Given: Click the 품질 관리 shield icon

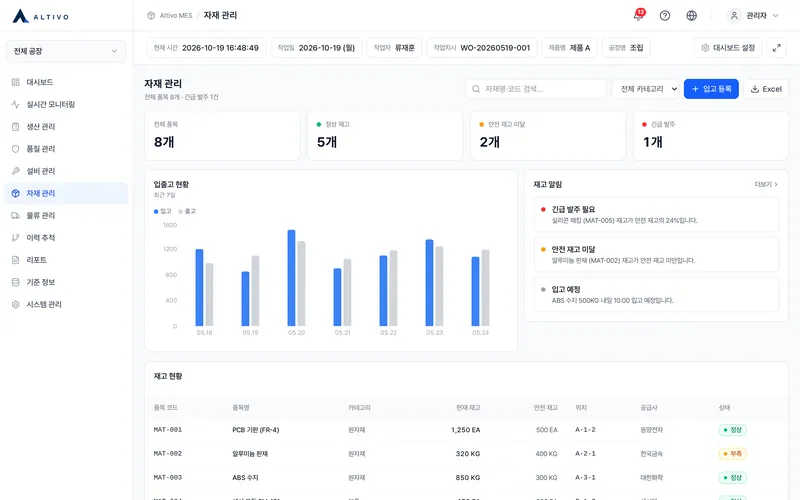Looking at the screenshot, I should point(16,149).
